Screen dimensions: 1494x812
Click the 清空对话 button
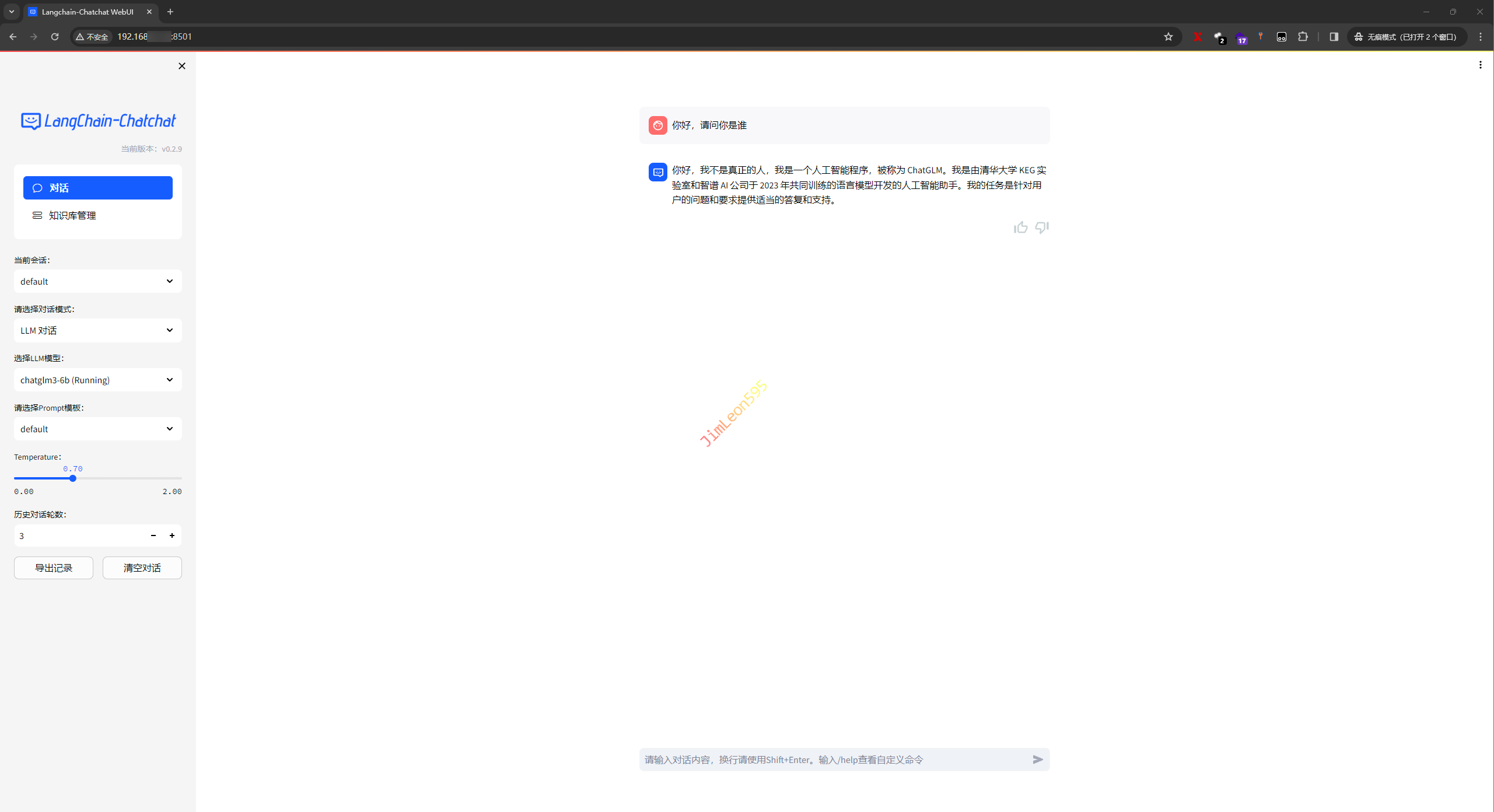click(x=142, y=568)
